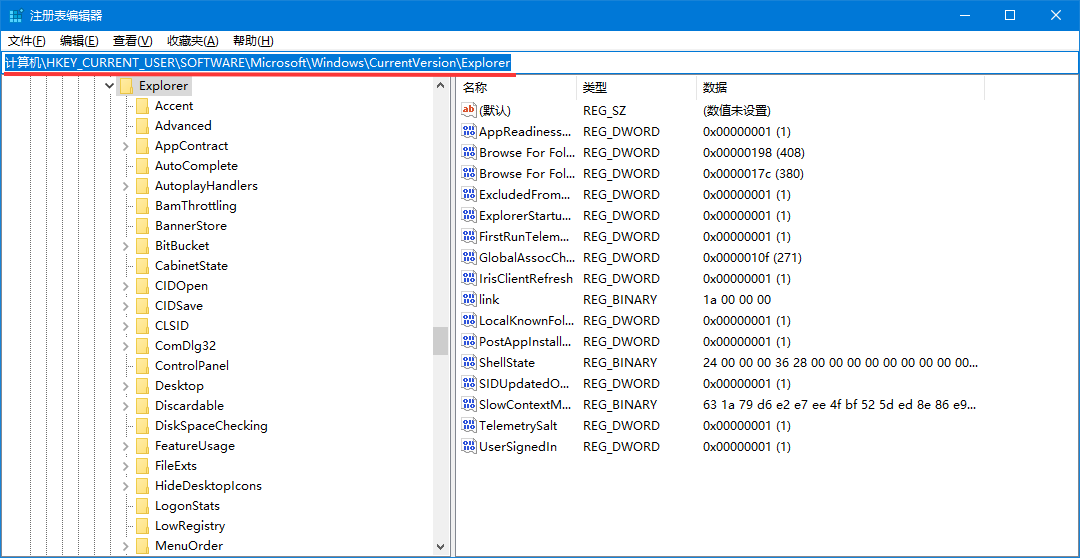Viewport: 1080px width, 558px height.
Task: Click the registry path address bar
Action: click(540, 63)
